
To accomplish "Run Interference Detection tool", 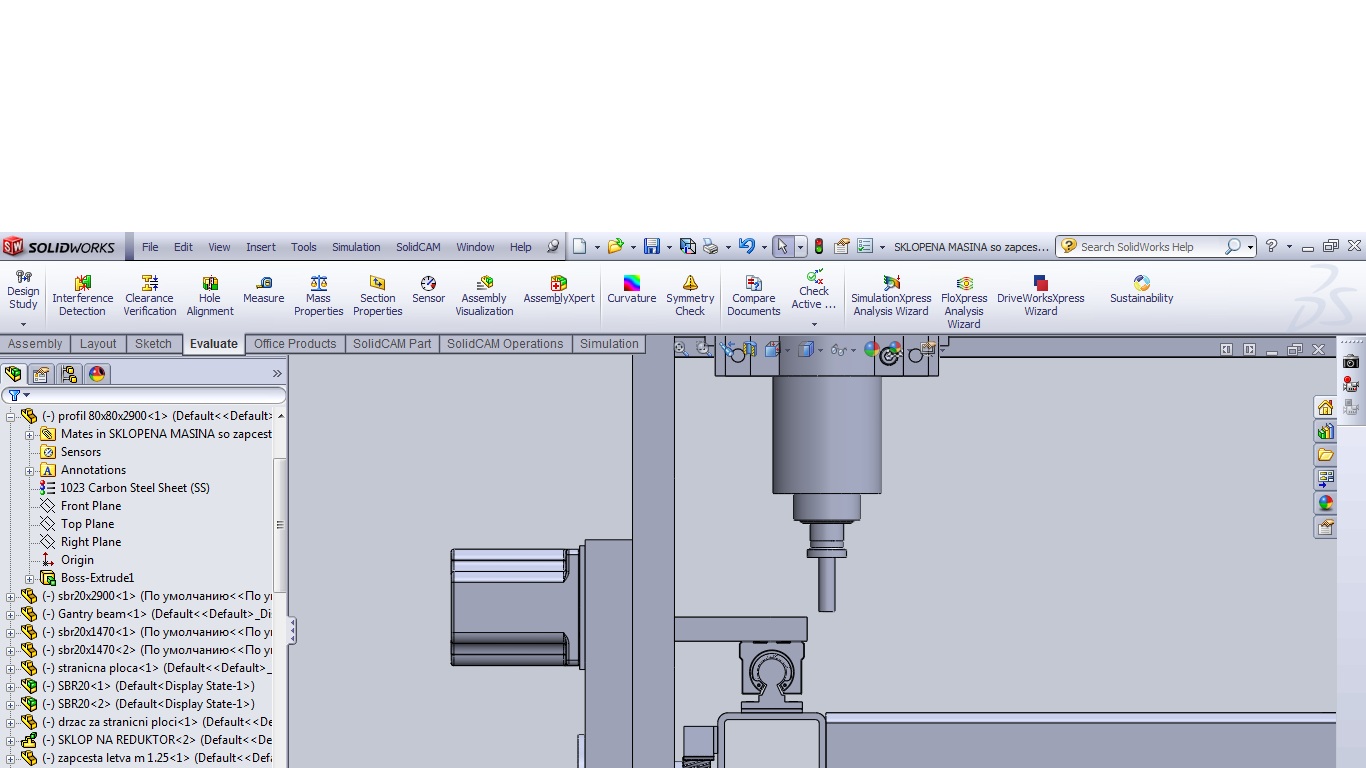I will (x=82, y=297).
